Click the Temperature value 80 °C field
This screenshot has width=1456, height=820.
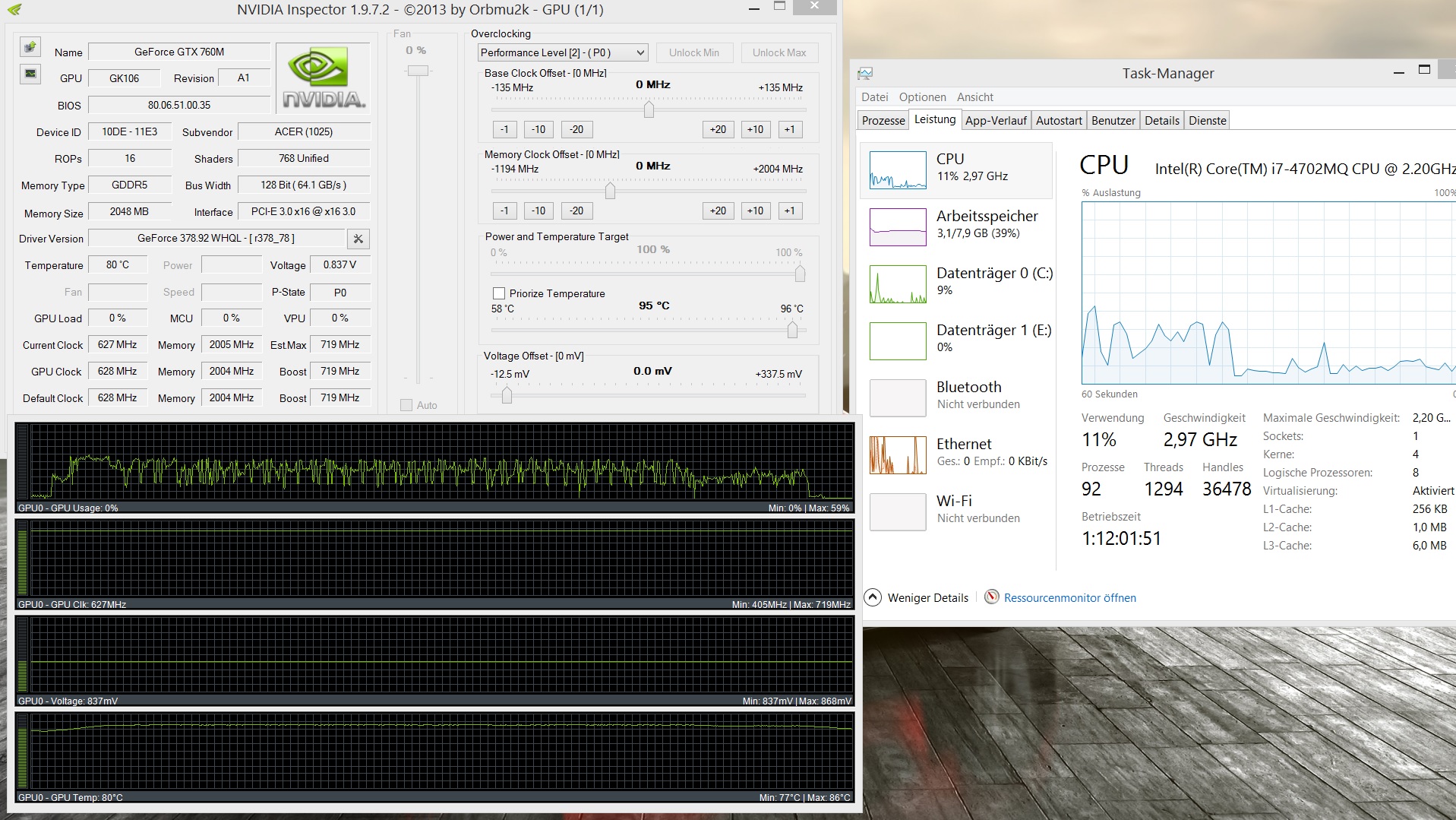coord(118,264)
